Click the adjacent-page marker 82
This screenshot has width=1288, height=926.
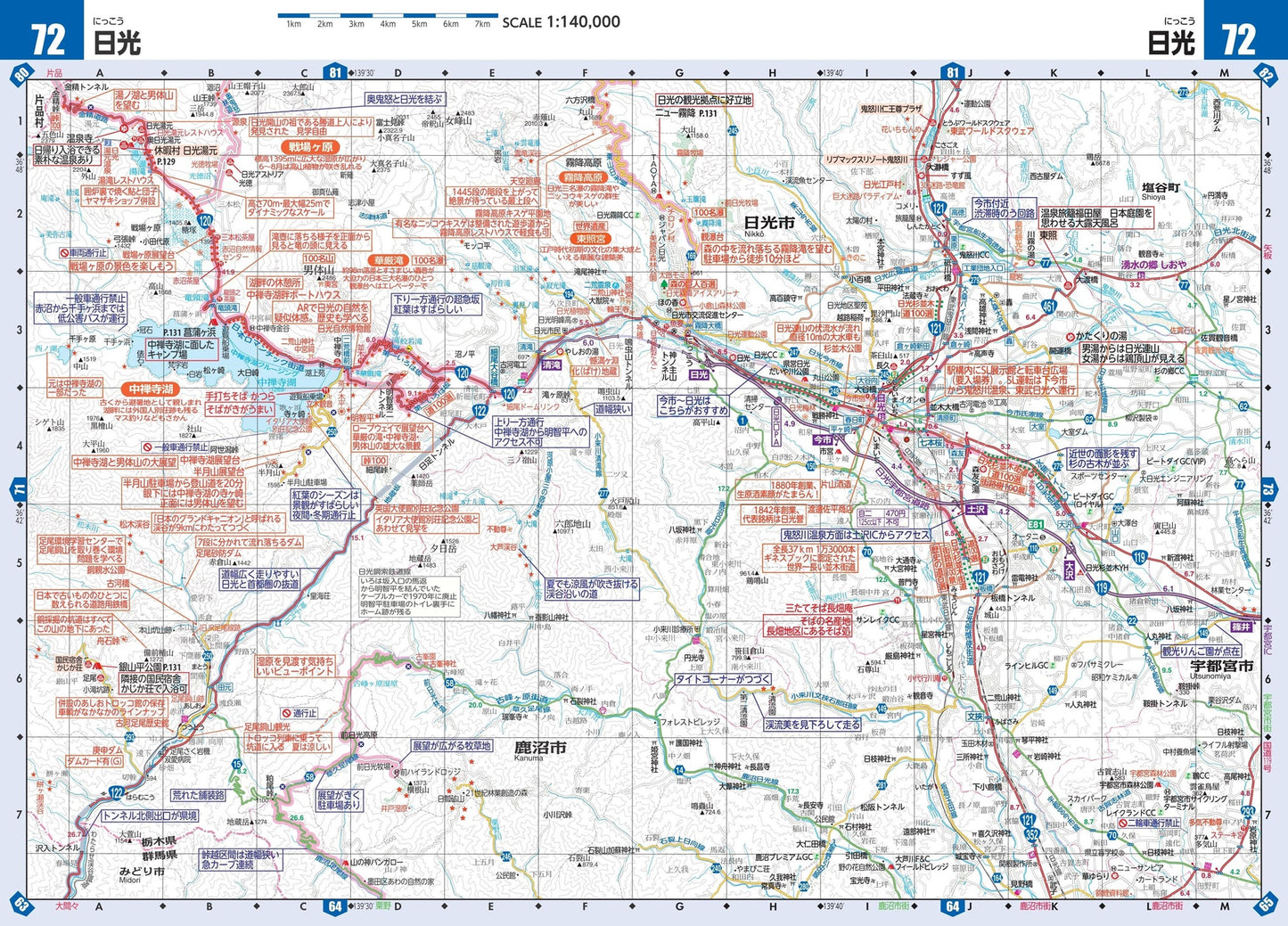tap(1267, 74)
